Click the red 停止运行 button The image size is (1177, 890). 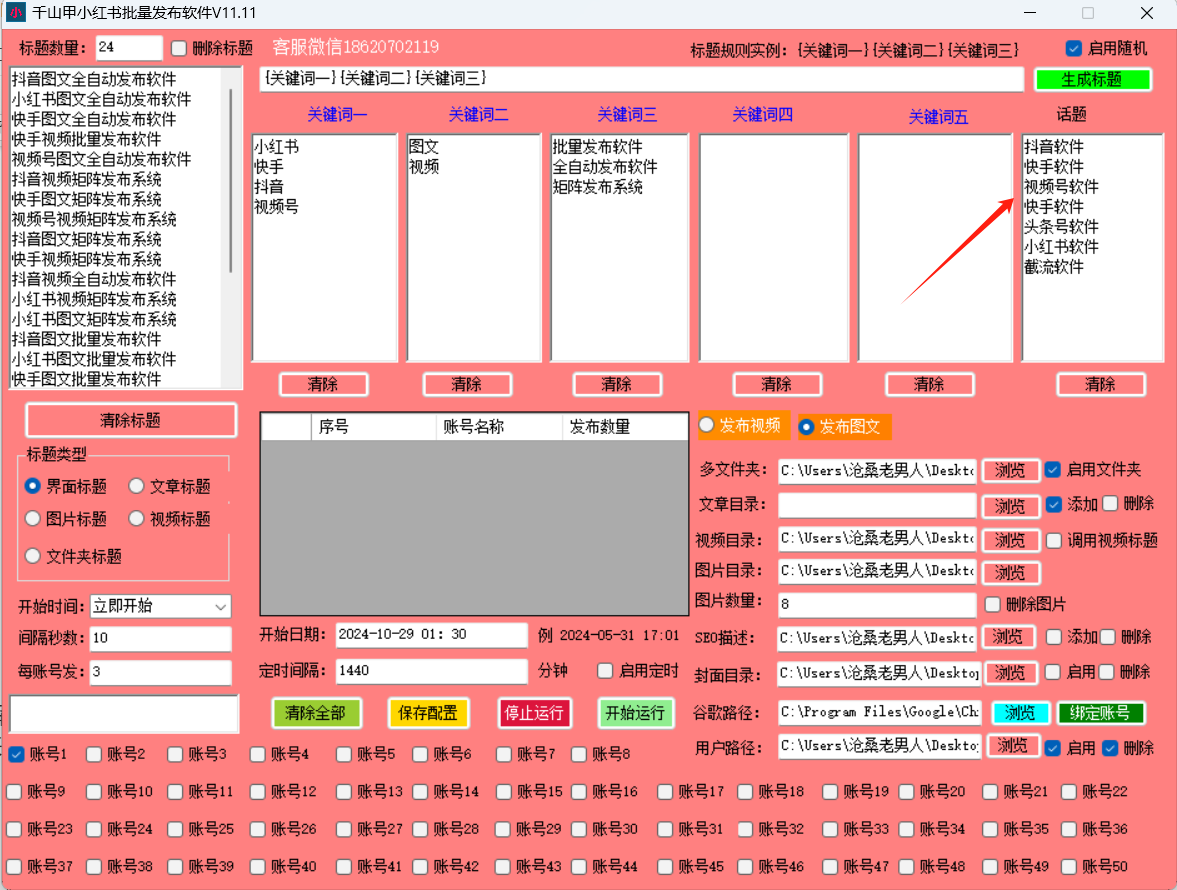coord(534,713)
